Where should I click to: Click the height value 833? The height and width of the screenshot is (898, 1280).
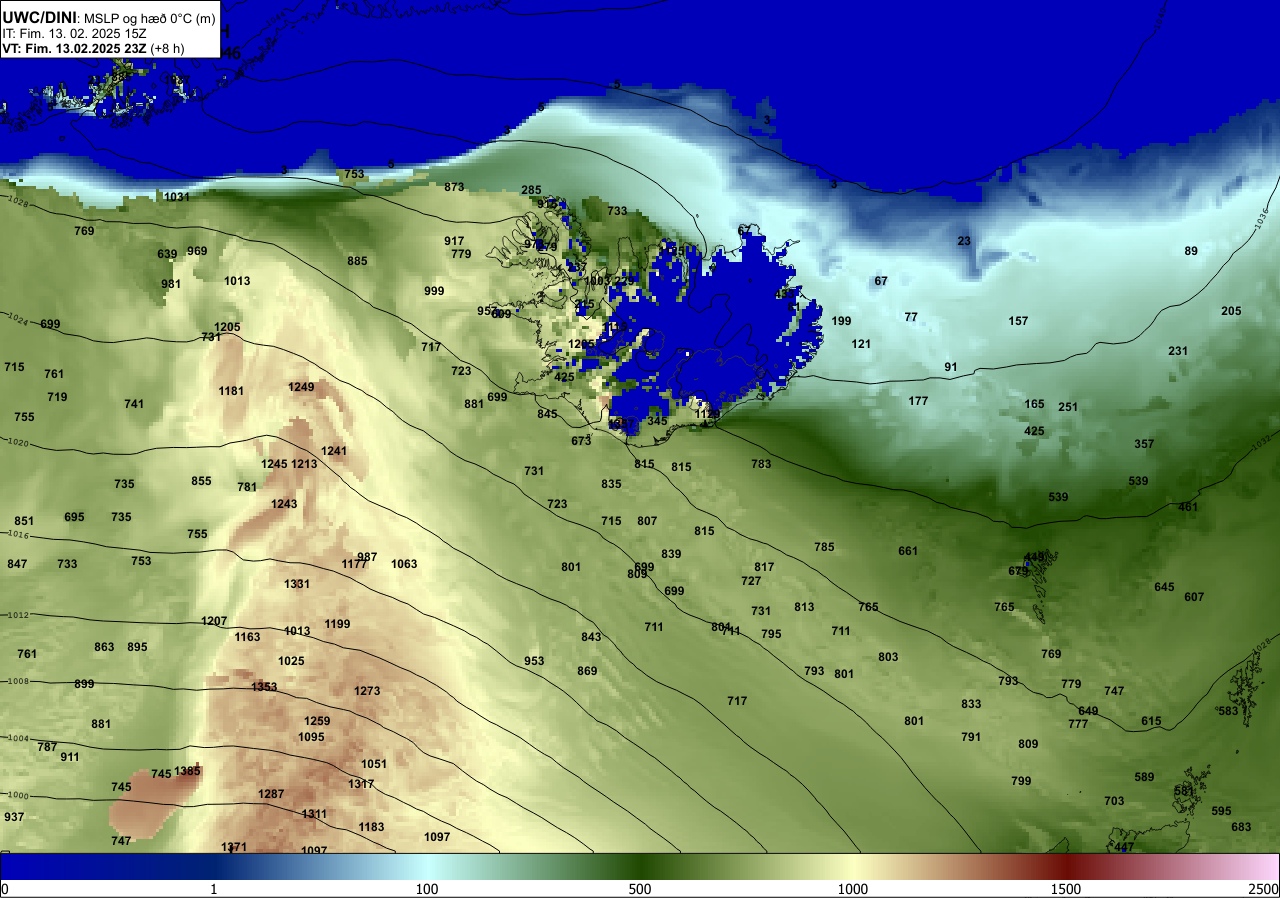[971, 704]
